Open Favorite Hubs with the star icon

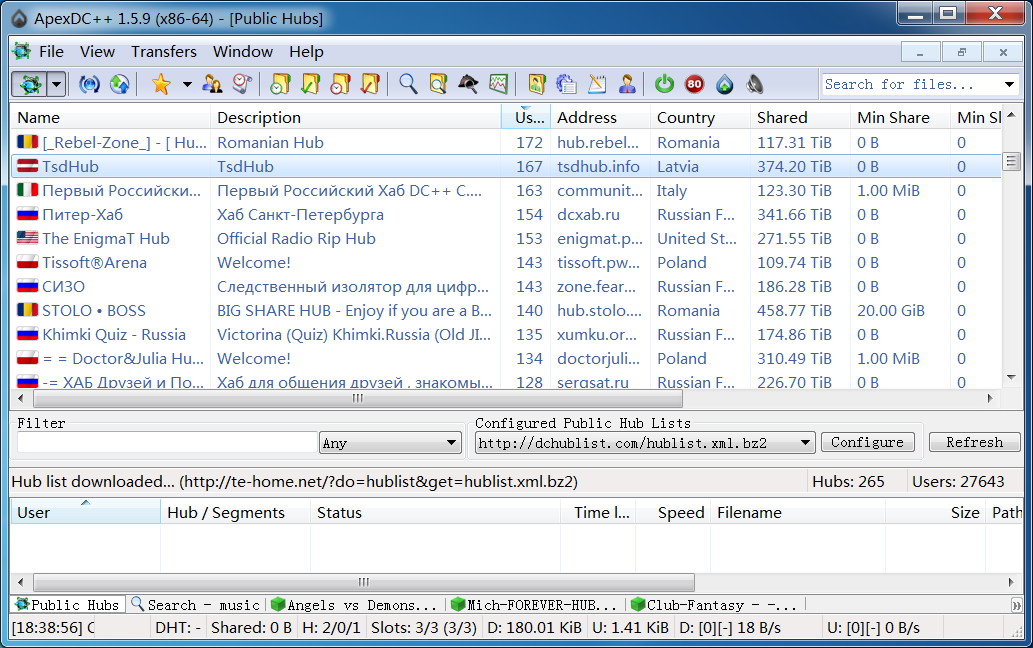click(x=161, y=85)
